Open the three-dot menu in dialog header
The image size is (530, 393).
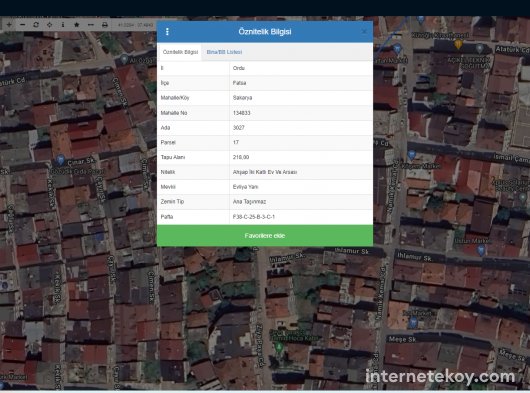(167, 31)
